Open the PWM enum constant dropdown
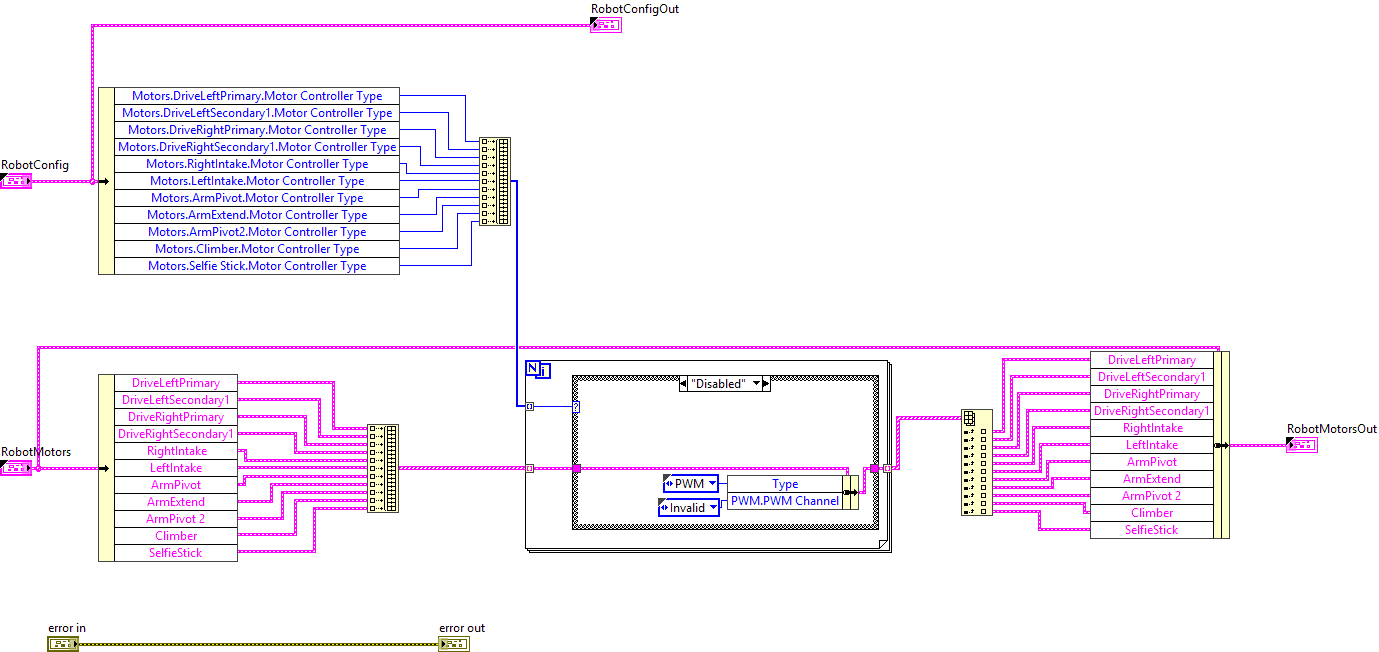This screenshot has width=1379, height=652. [711, 484]
